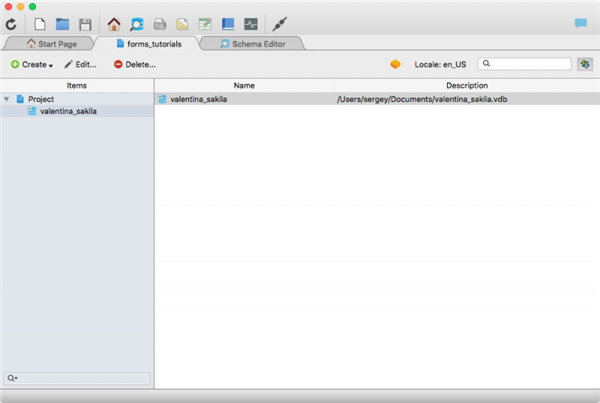This screenshot has height=403, width=600.
Task: Collapse the Project tree node
Action: pyautogui.click(x=7, y=99)
